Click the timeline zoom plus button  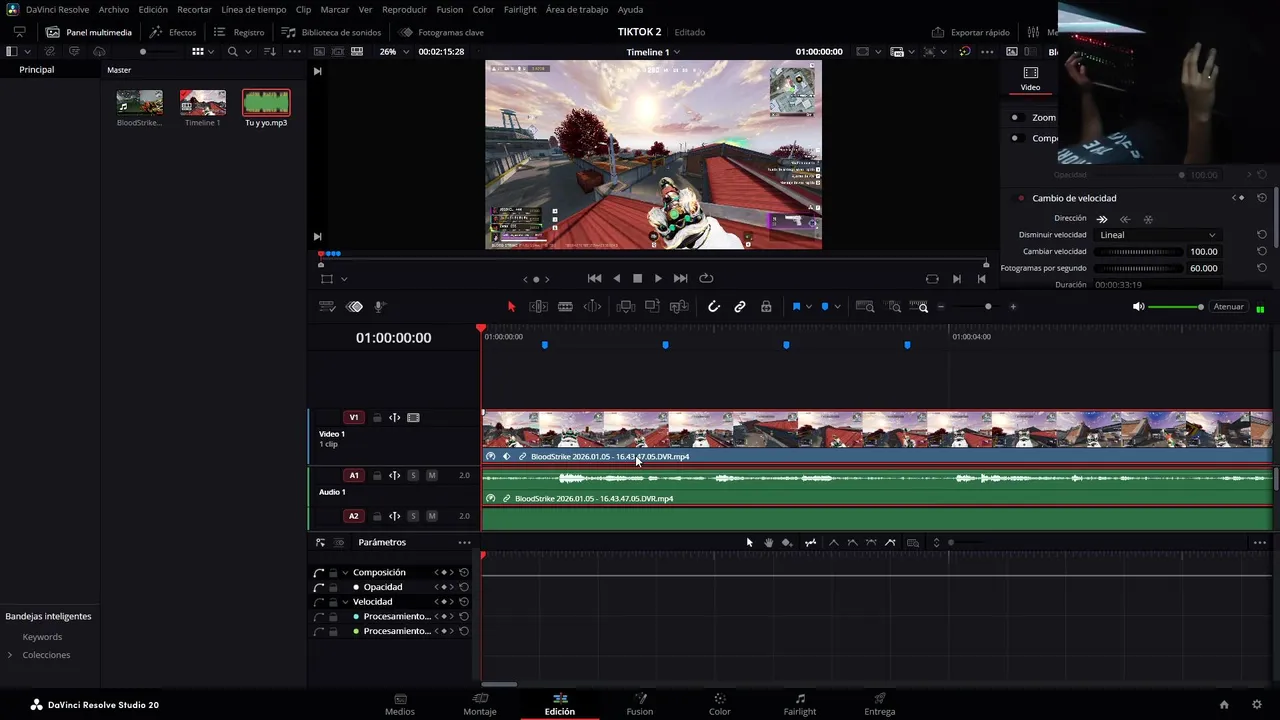click(x=1013, y=307)
